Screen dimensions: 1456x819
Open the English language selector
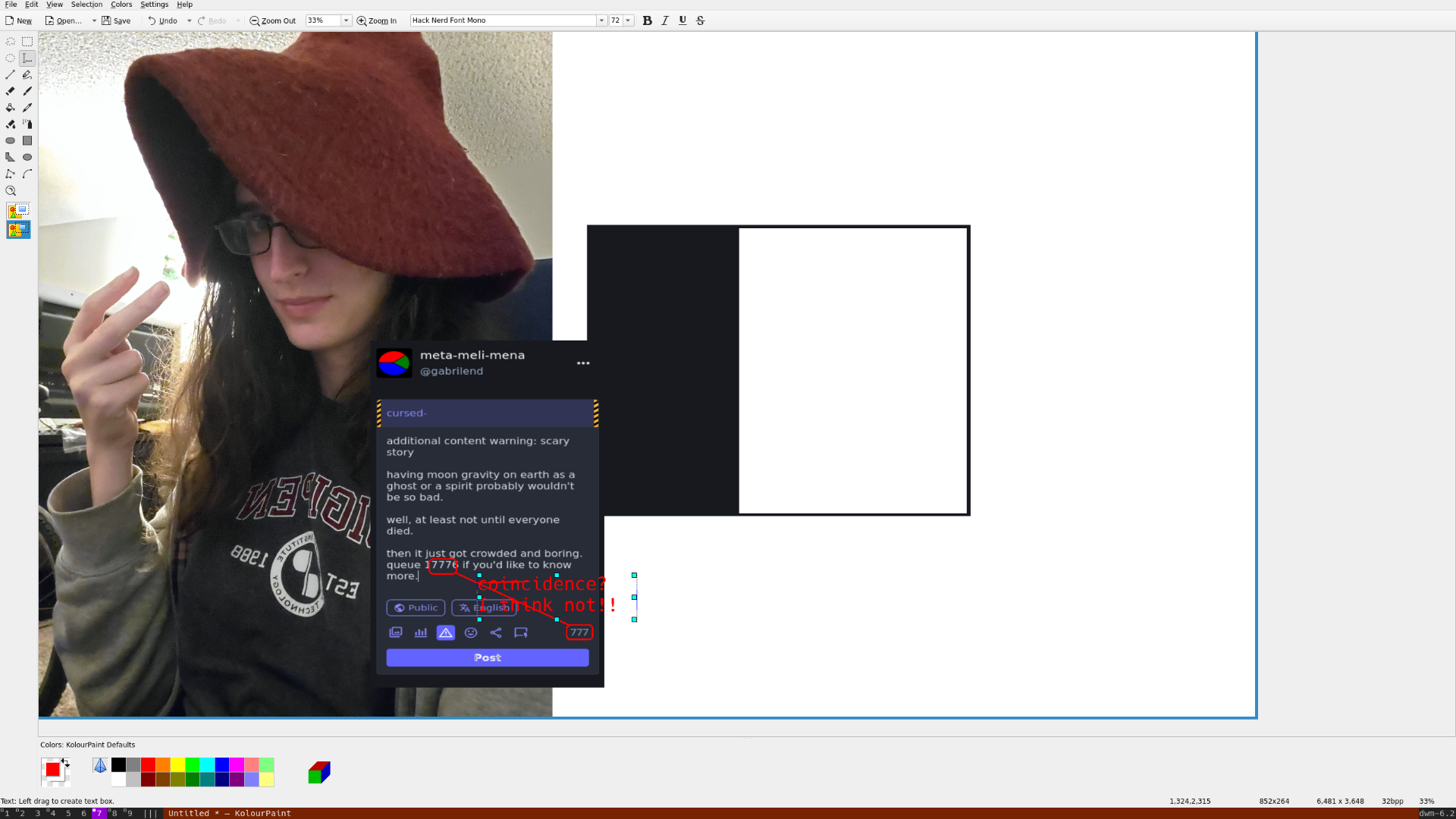484,607
